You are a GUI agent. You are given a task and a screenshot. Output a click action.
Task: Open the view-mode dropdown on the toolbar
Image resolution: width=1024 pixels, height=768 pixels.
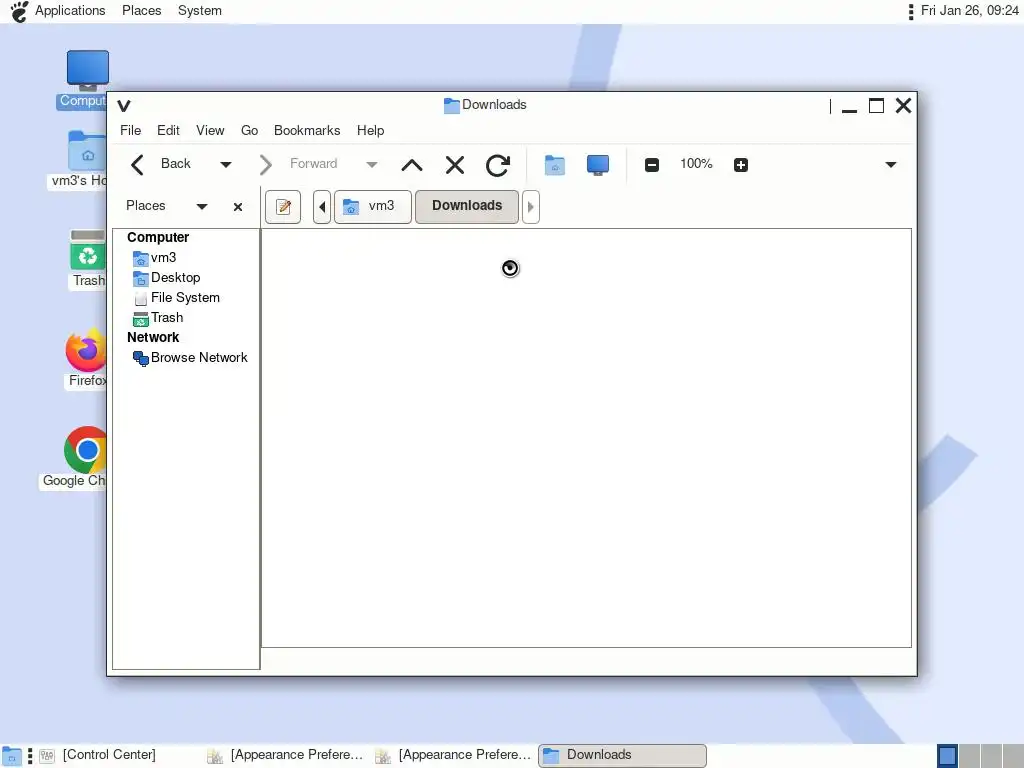pyautogui.click(x=891, y=165)
